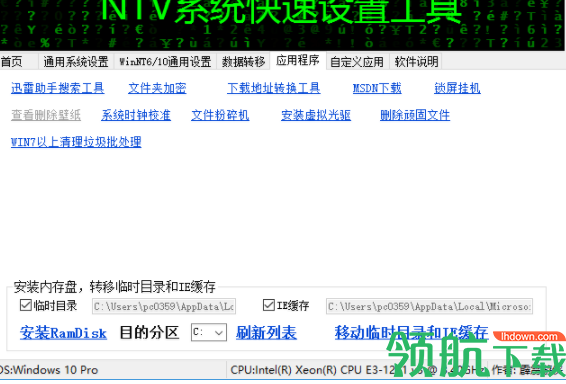Click the IE缓存 path field

pyautogui.click(x=429, y=306)
